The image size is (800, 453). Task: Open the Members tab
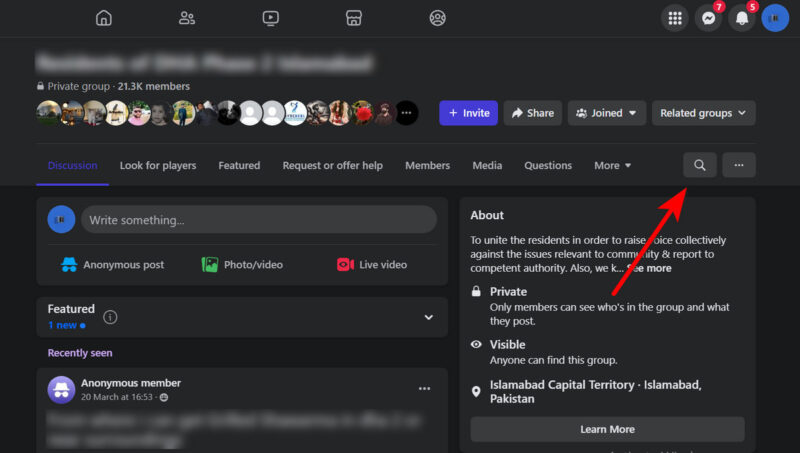pos(428,165)
